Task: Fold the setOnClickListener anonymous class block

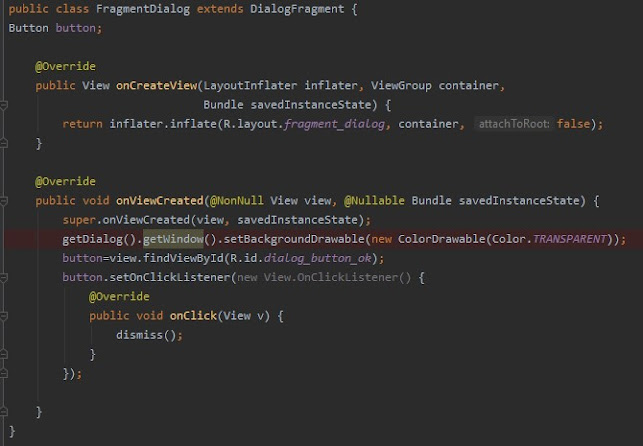Action: [5, 277]
